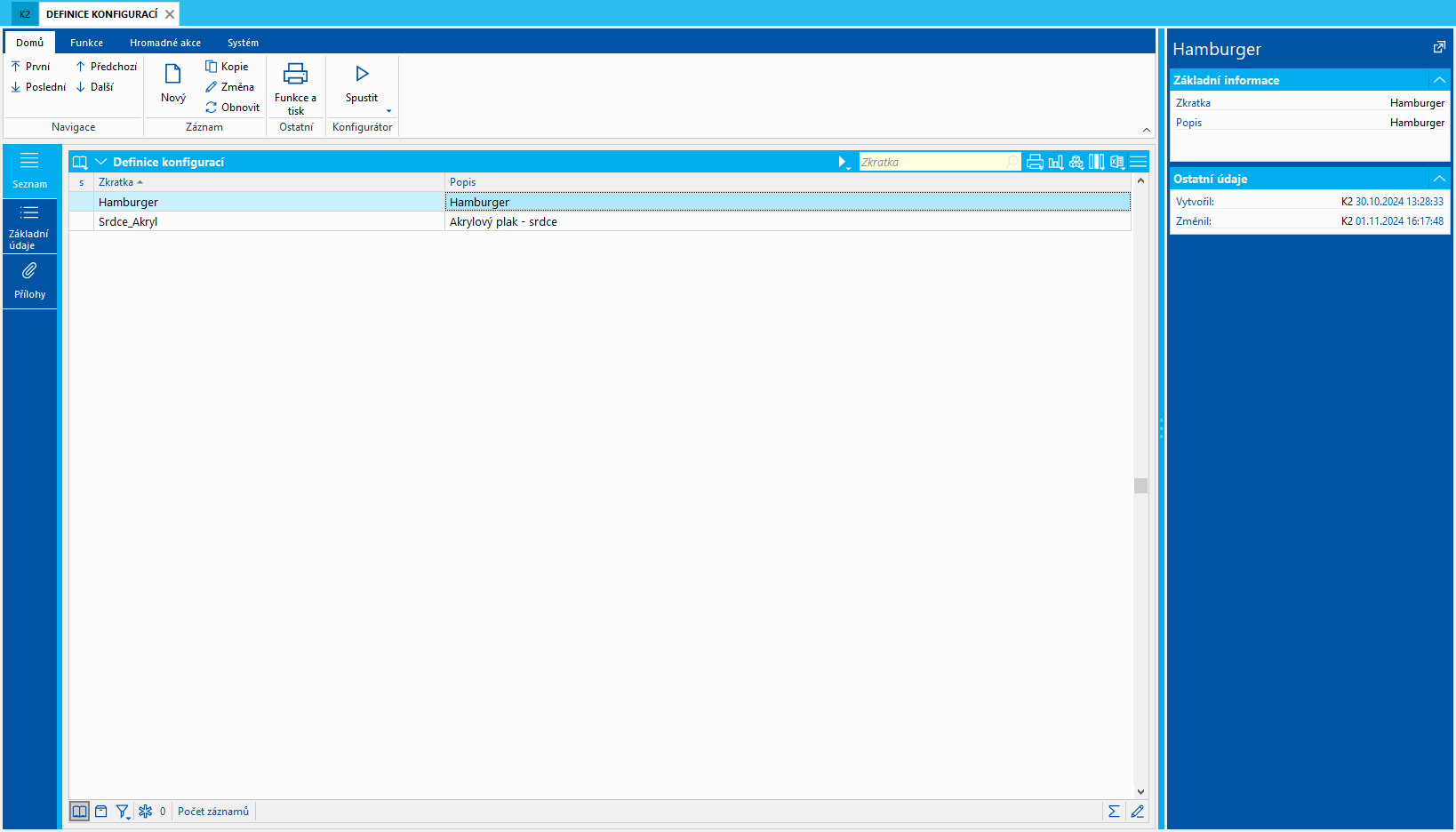Screen dimensions: 1456x832
Task: Open the cubes icon in list toolbar
Action: click(x=1076, y=162)
